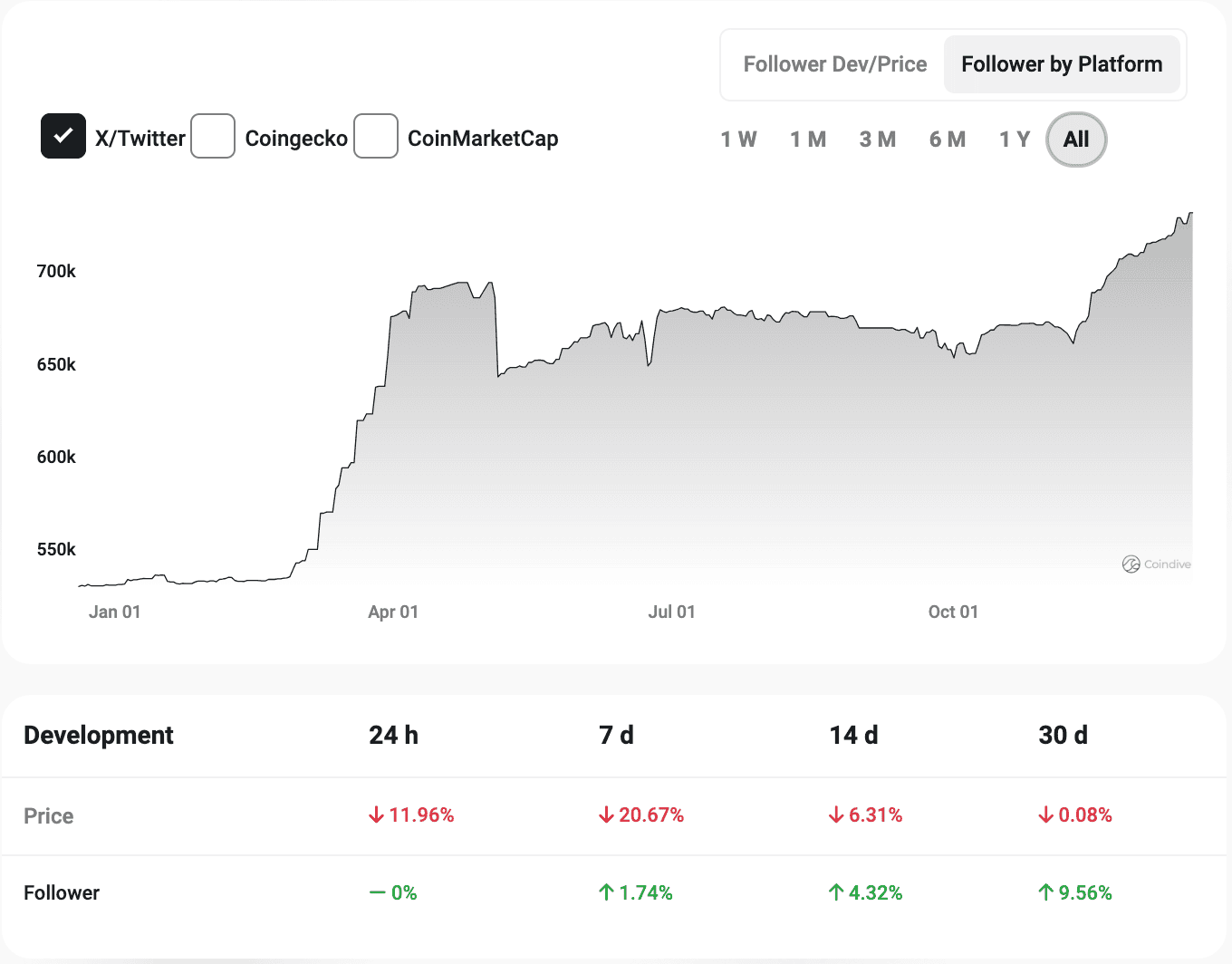Enable the CoinMarketCap platform checkbox
1232x964 pixels.
(x=376, y=136)
